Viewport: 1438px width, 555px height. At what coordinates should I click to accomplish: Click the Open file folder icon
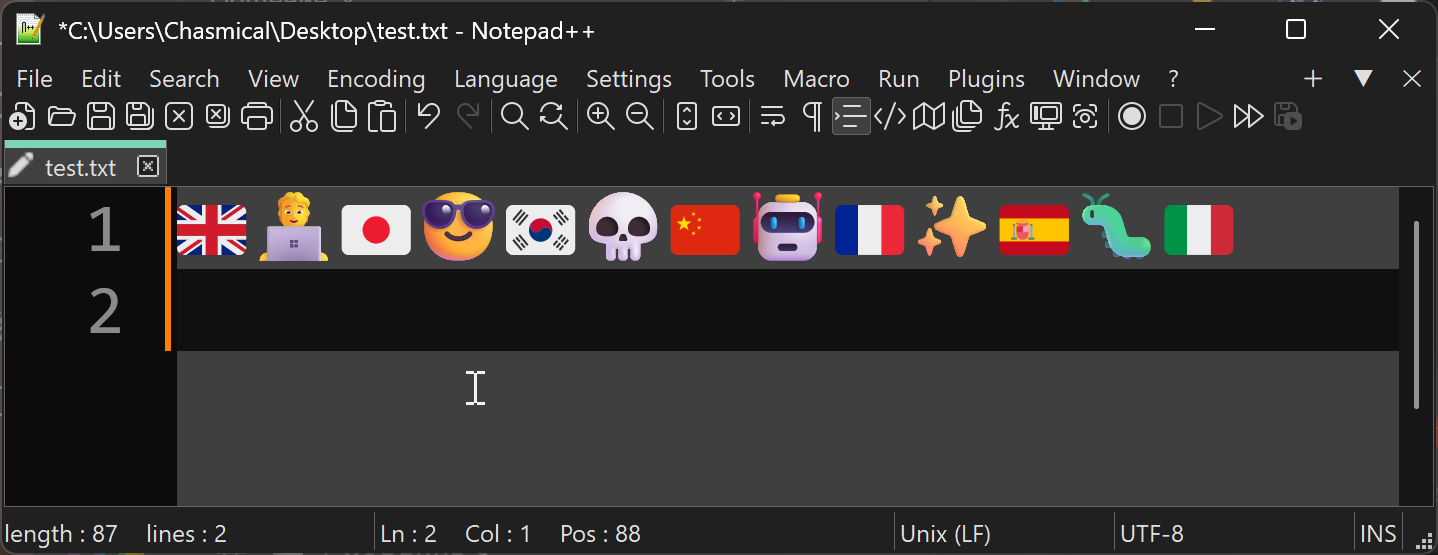[x=61, y=117]
